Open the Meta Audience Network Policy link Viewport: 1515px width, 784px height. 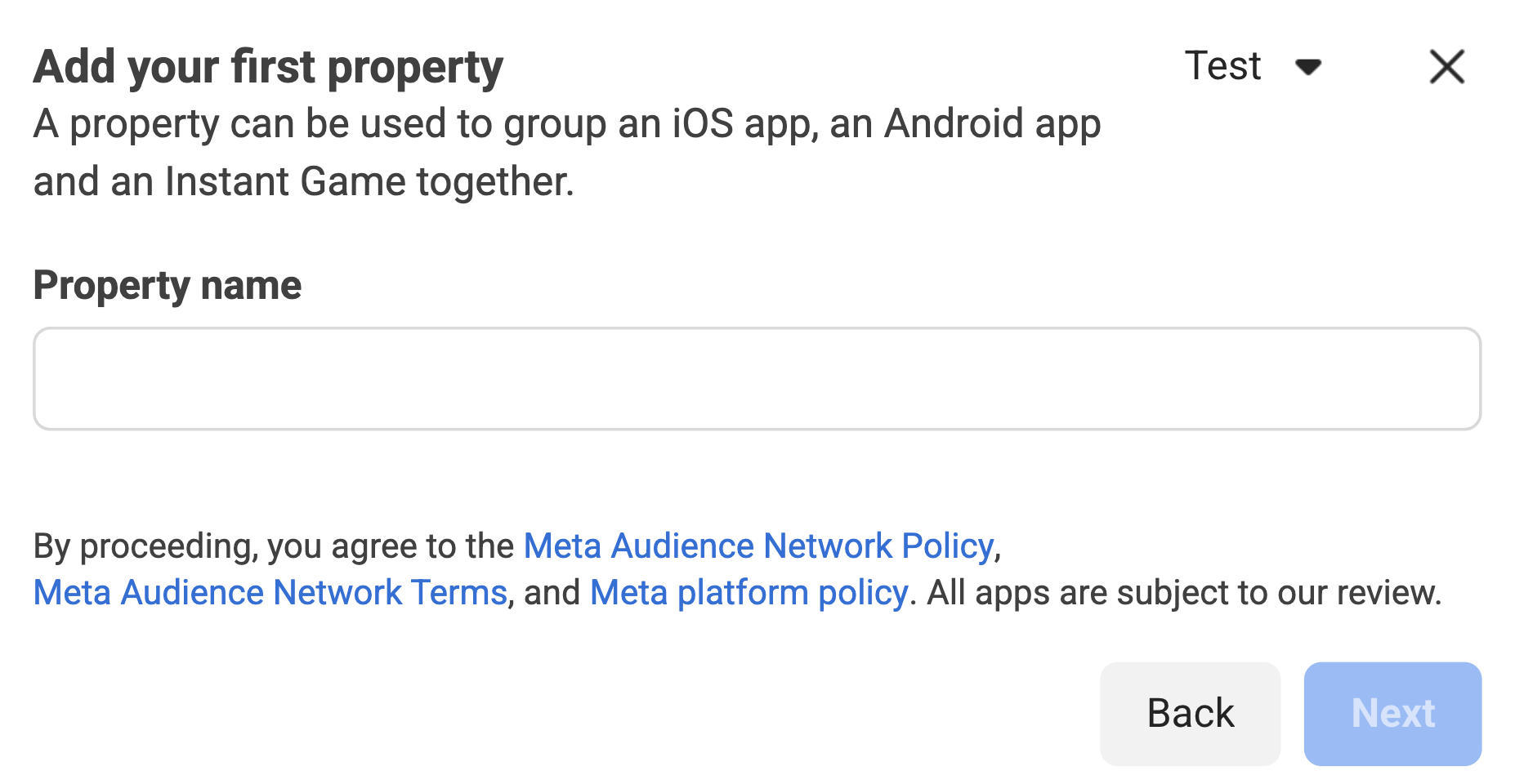[758, 546]
